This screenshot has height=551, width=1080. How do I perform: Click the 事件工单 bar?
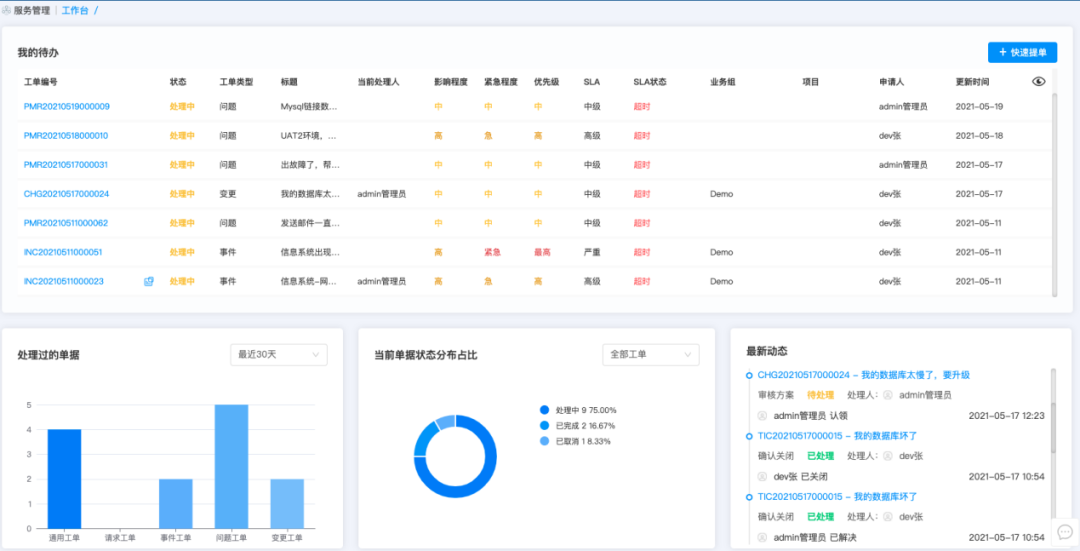[x=176, y=503]
